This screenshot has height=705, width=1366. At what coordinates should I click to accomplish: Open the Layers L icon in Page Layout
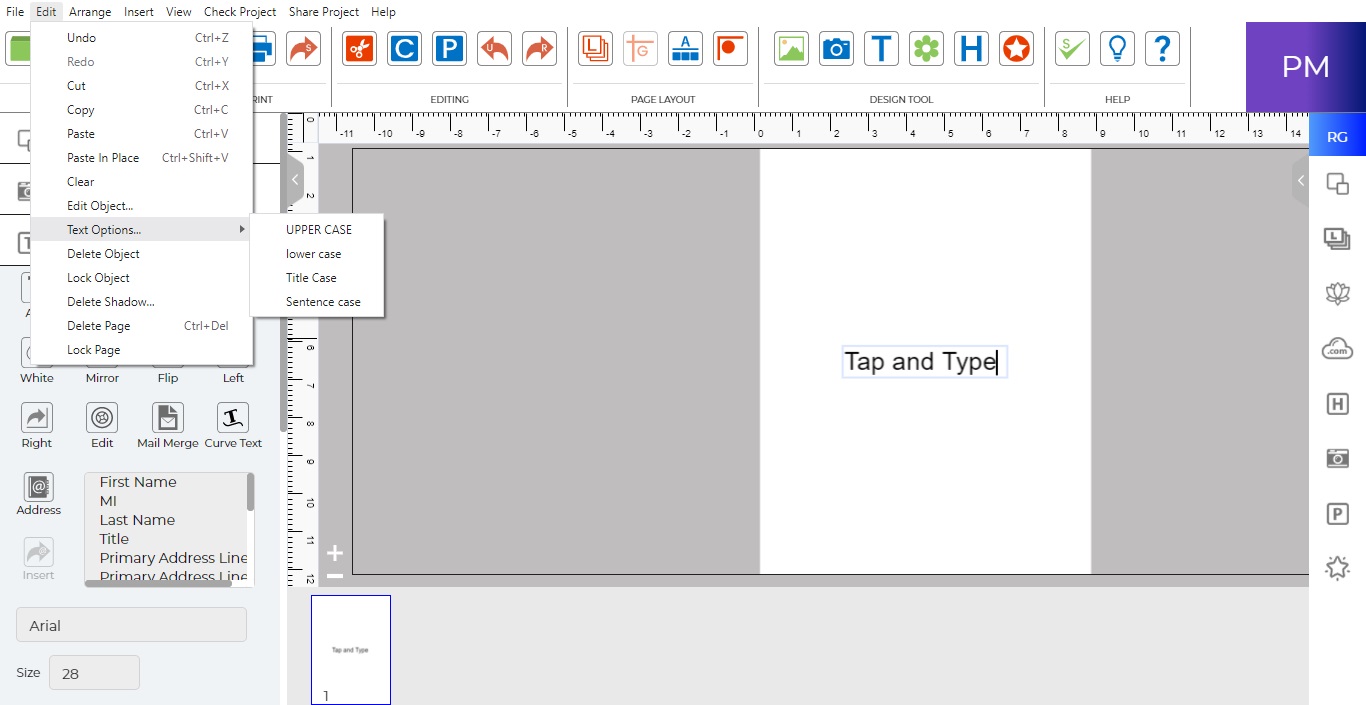pos(596,48)
